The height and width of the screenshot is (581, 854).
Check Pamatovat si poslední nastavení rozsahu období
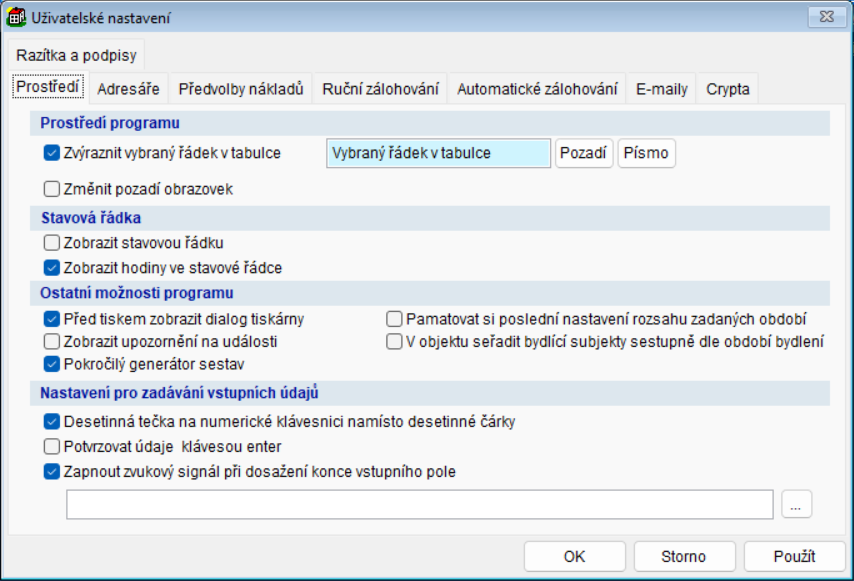pos(394,320)
